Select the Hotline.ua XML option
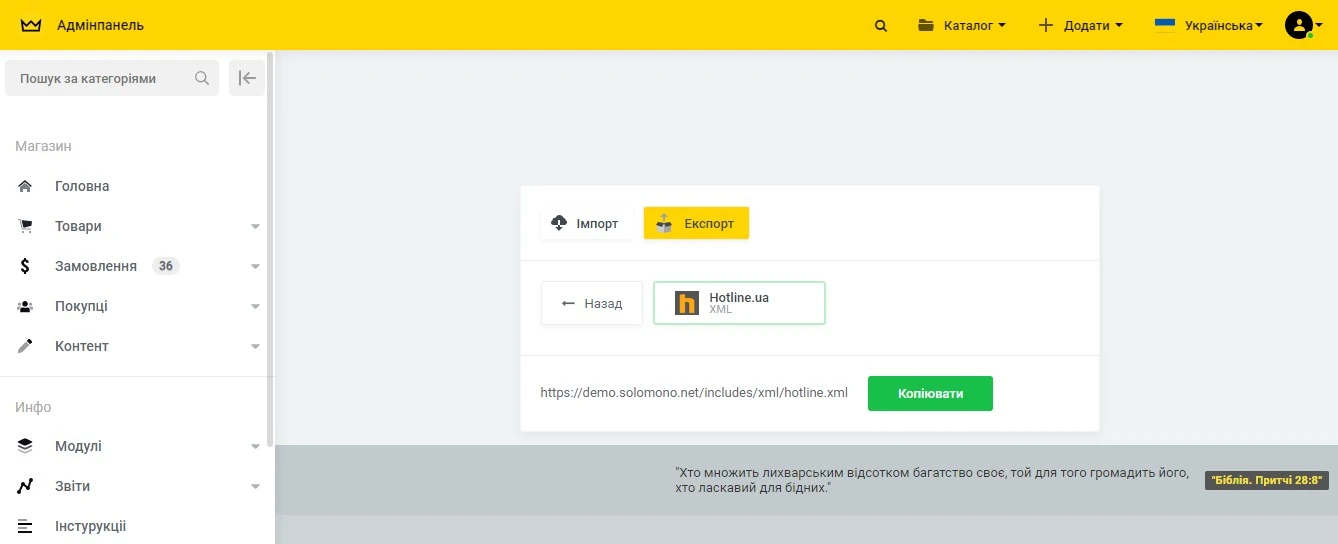 [x=739, y=303]
